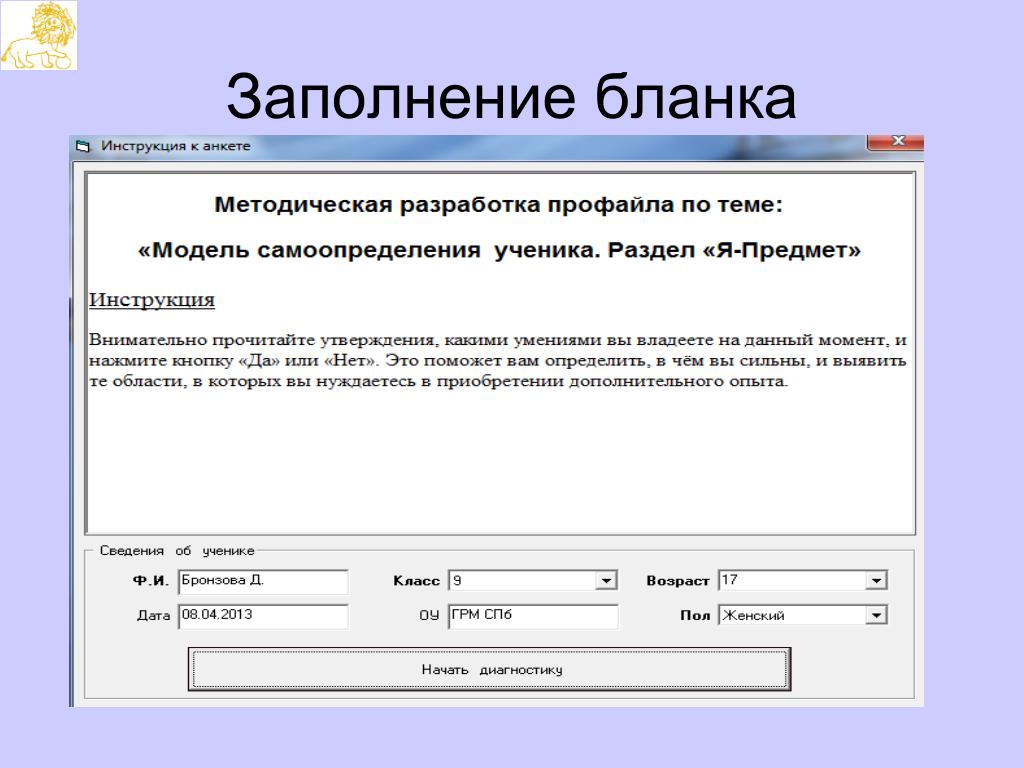Select the Класс combo box value 9
Image resolution: width=1024 pixels, height=768 pixels.
point(532,581)
